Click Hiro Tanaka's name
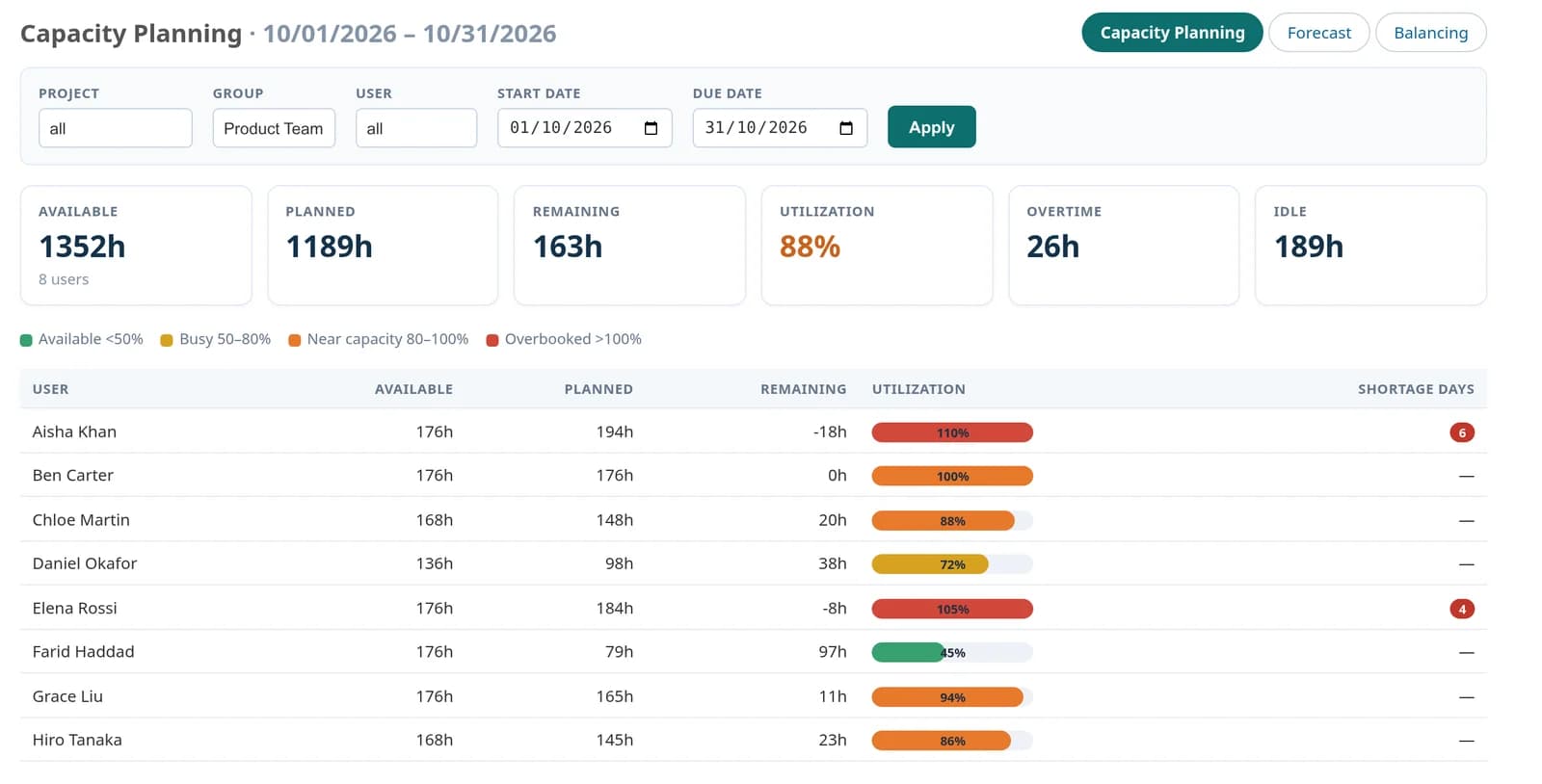 point(77,740)
